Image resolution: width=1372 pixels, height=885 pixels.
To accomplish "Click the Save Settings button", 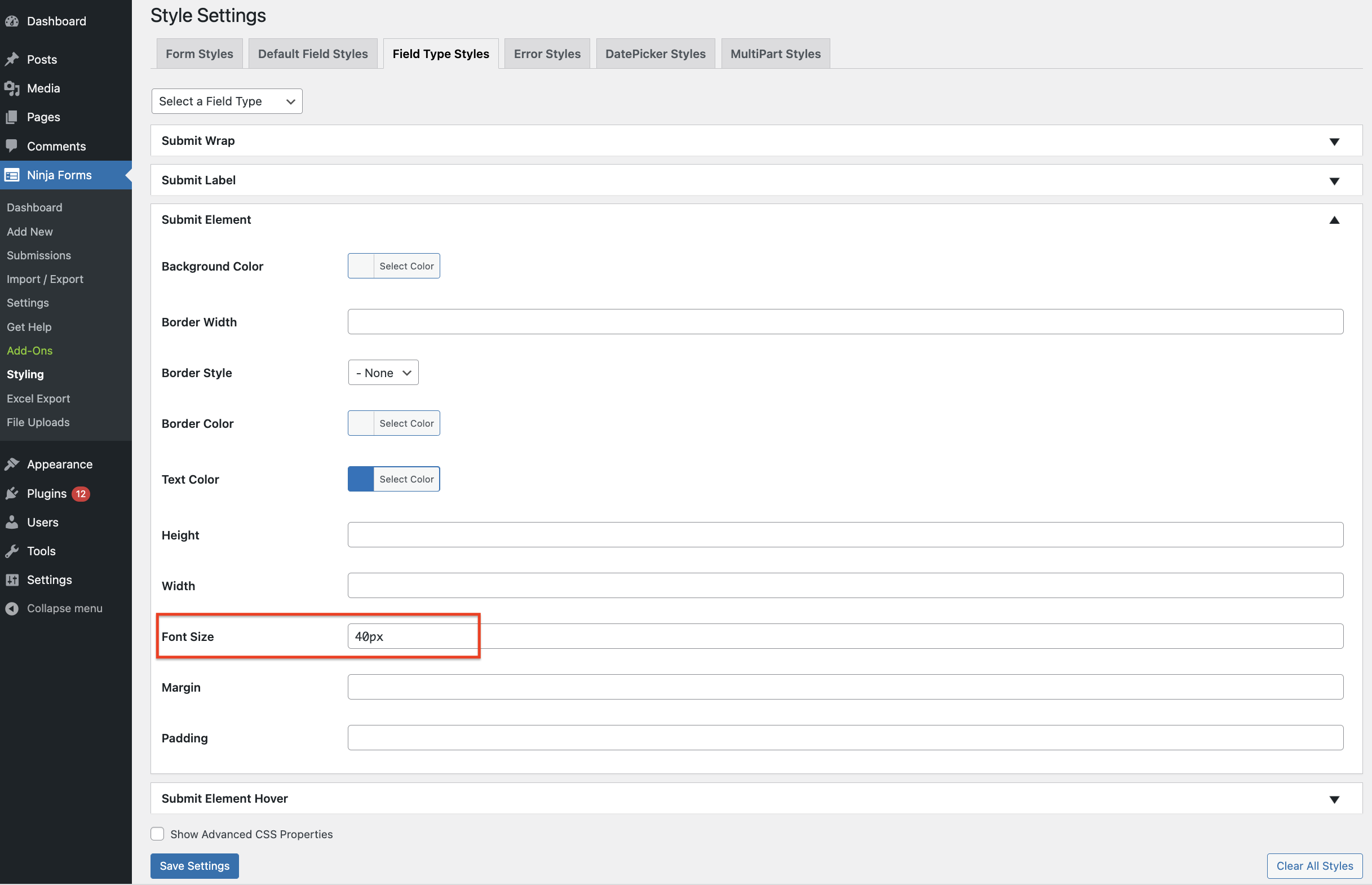I will (x=194, y=865).
